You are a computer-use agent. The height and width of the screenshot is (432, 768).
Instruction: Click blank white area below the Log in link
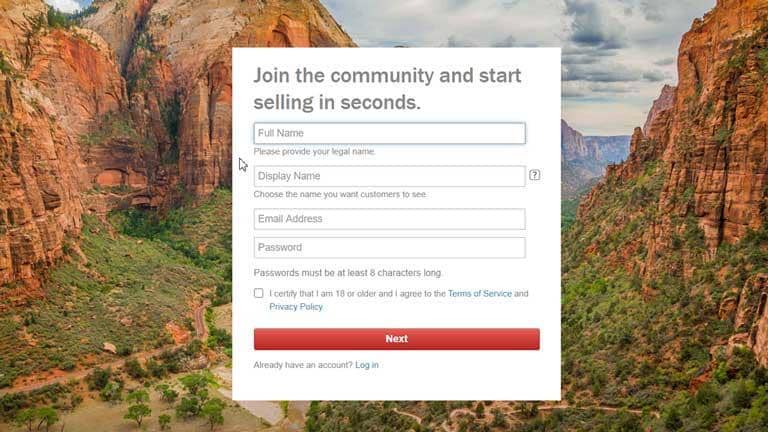pyautogui.click(x=397, y=386)
